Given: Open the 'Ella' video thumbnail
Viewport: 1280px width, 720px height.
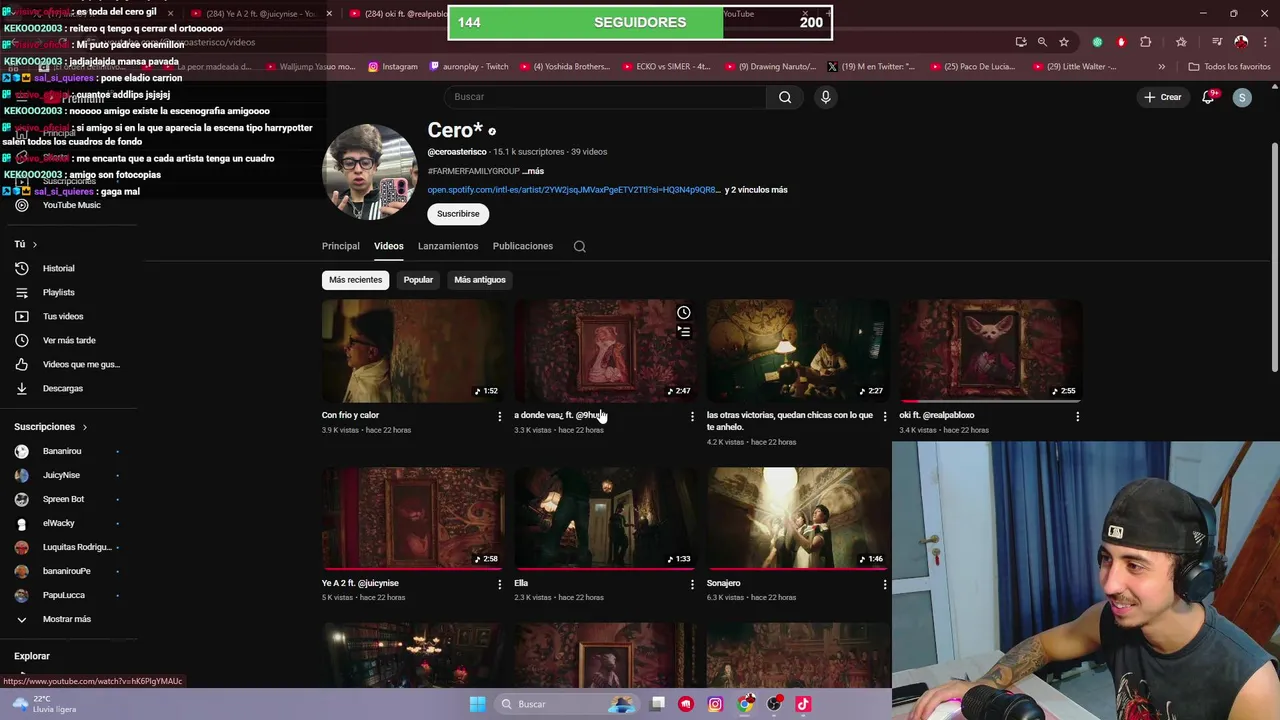Looking at the screenshot, I should (x=606, y=518).
